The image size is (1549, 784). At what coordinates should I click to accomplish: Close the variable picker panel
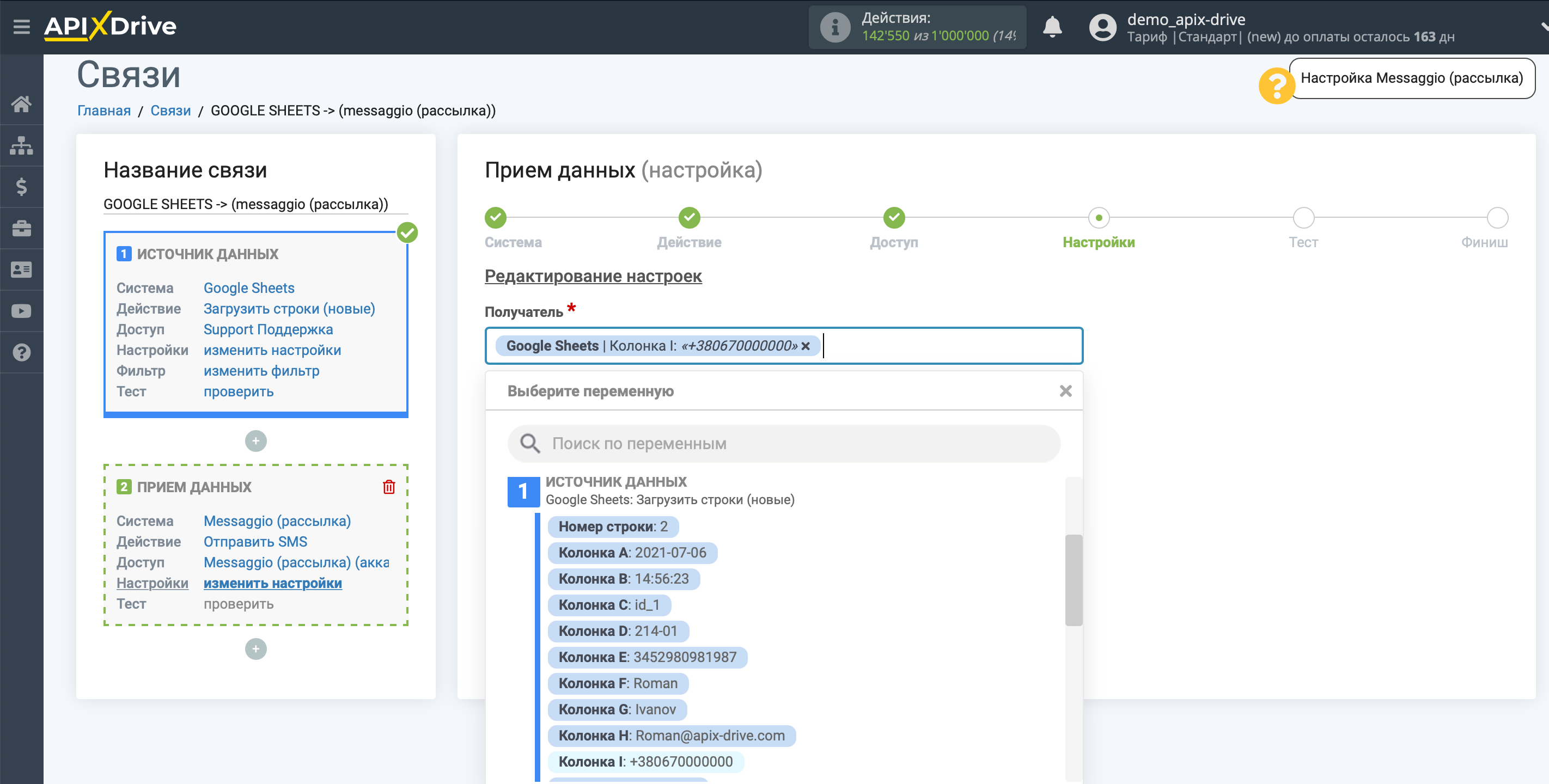(1065, 391)
